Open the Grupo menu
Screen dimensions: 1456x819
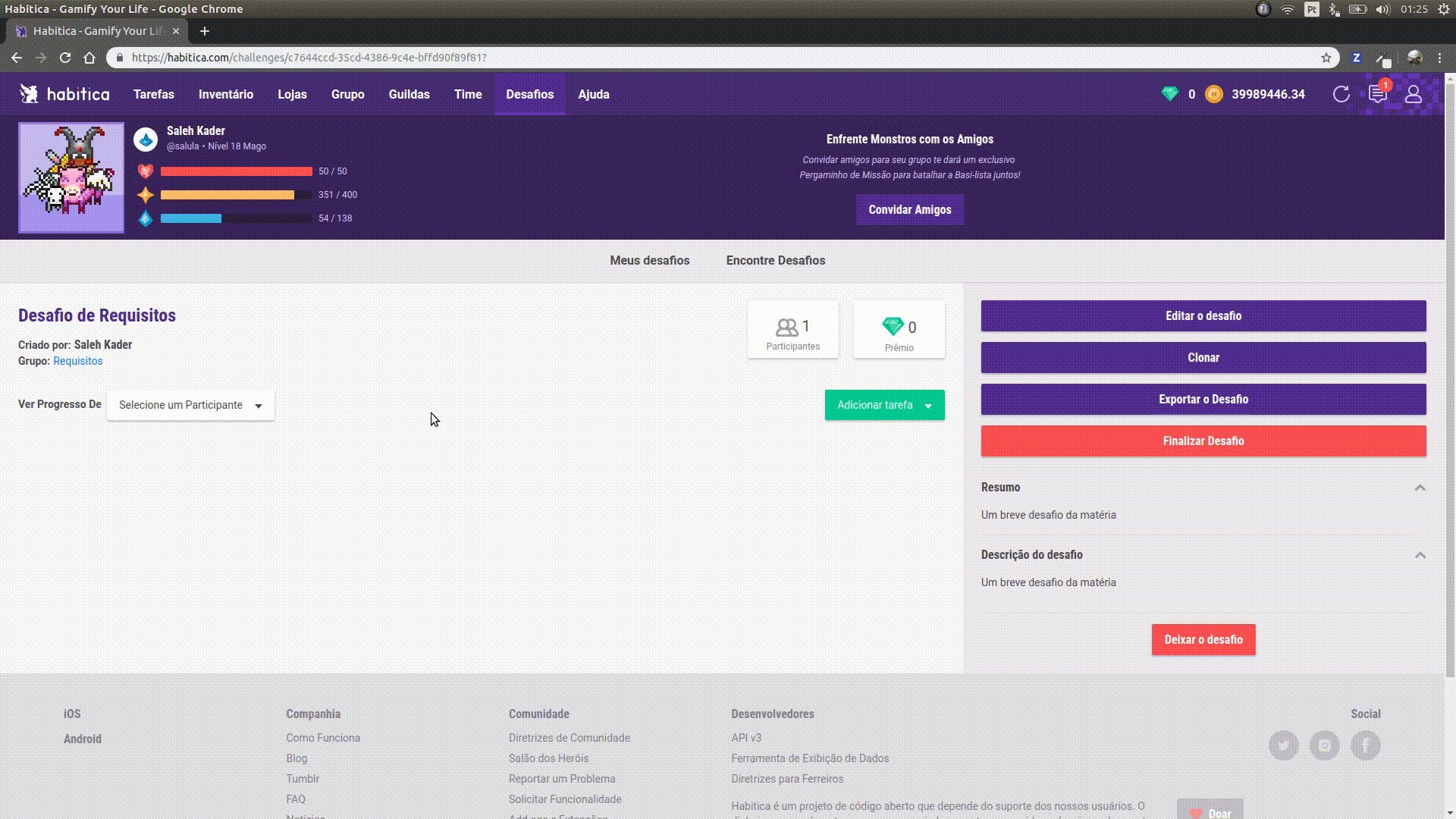click(348, 94)
